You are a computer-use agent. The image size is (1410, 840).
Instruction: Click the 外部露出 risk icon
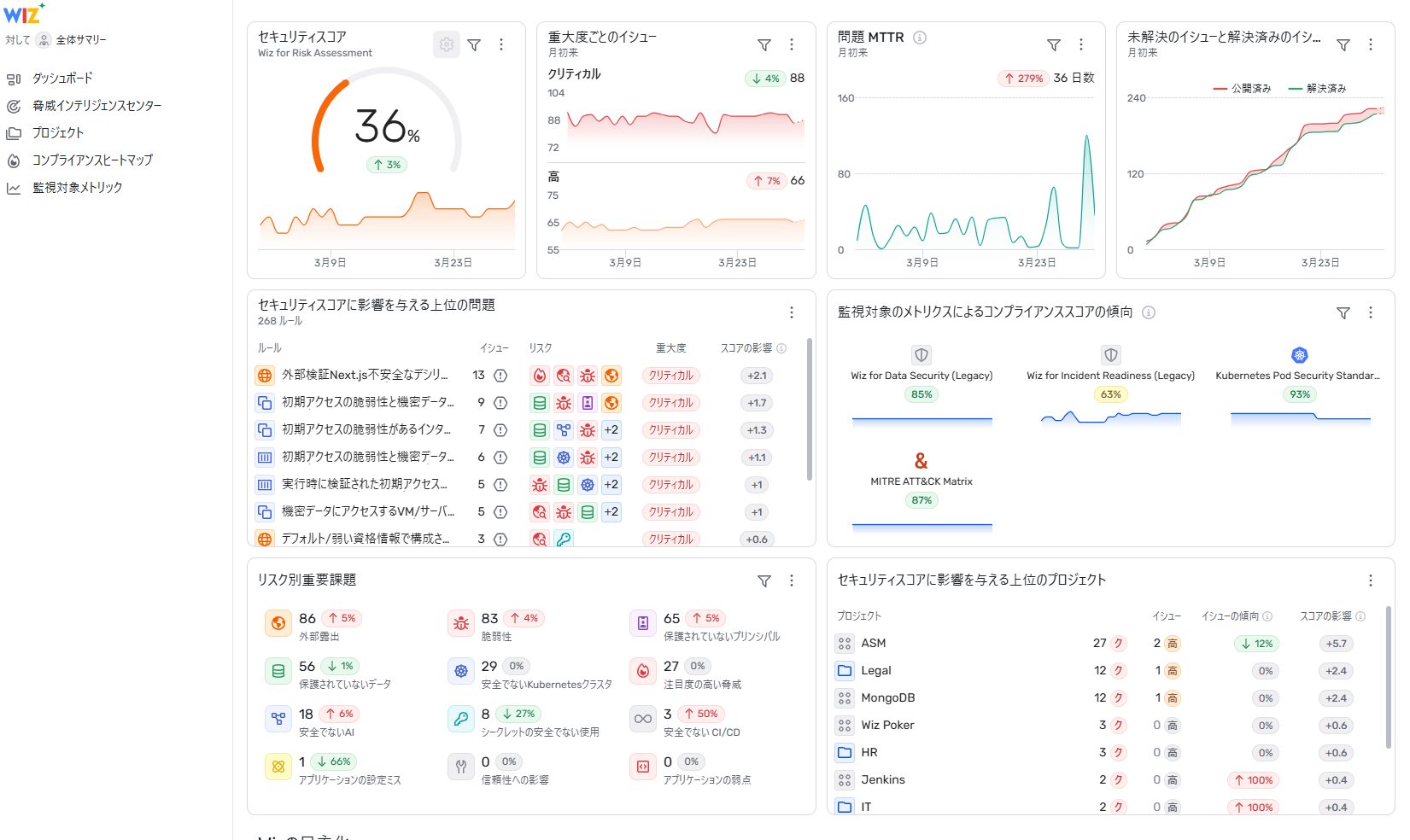point(278,624)
